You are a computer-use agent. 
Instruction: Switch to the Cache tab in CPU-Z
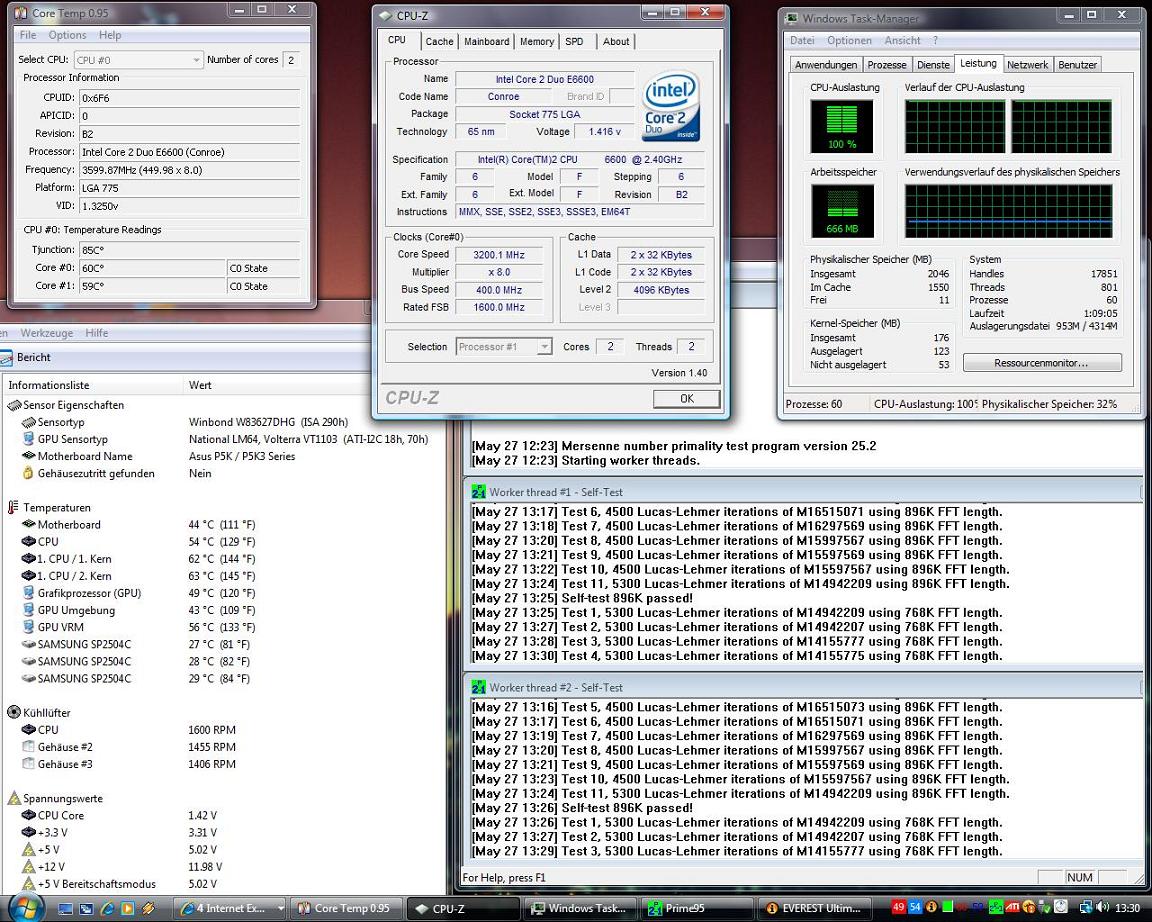click(x=439, y=41)
